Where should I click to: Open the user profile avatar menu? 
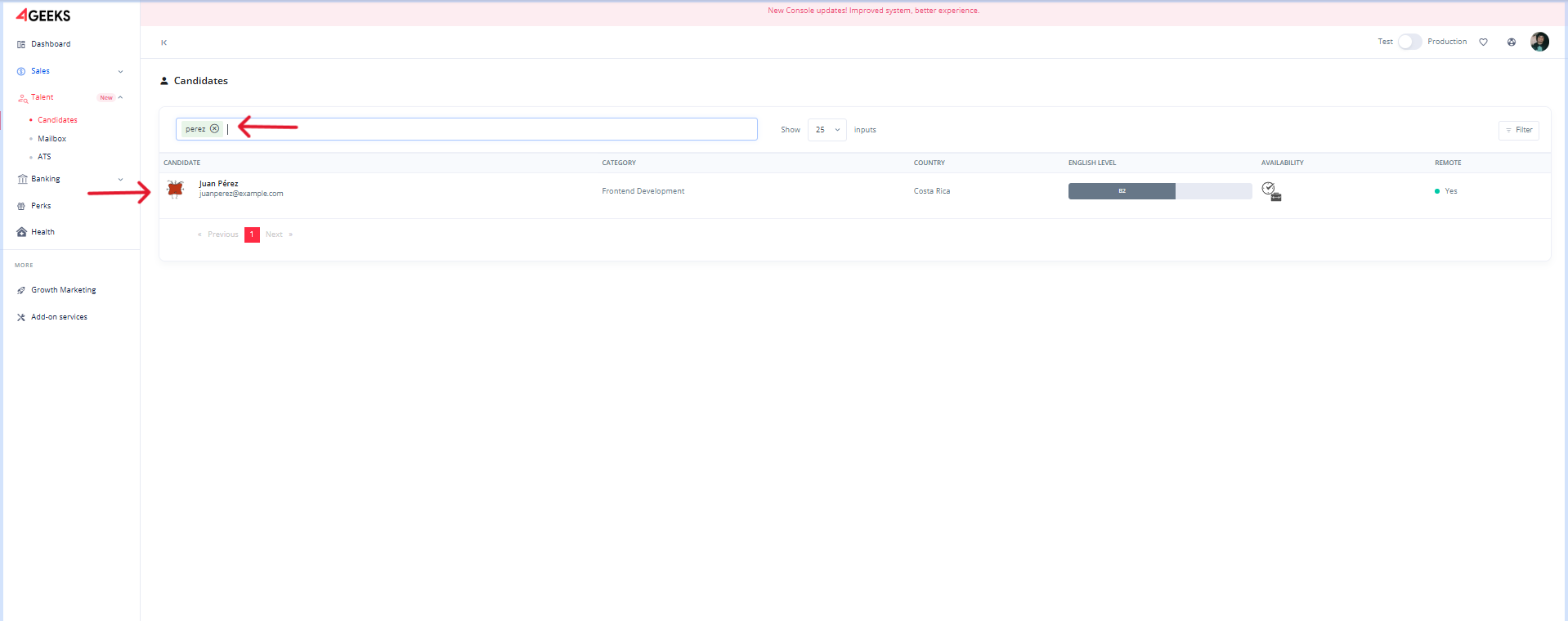click(x=1539, y=42)
